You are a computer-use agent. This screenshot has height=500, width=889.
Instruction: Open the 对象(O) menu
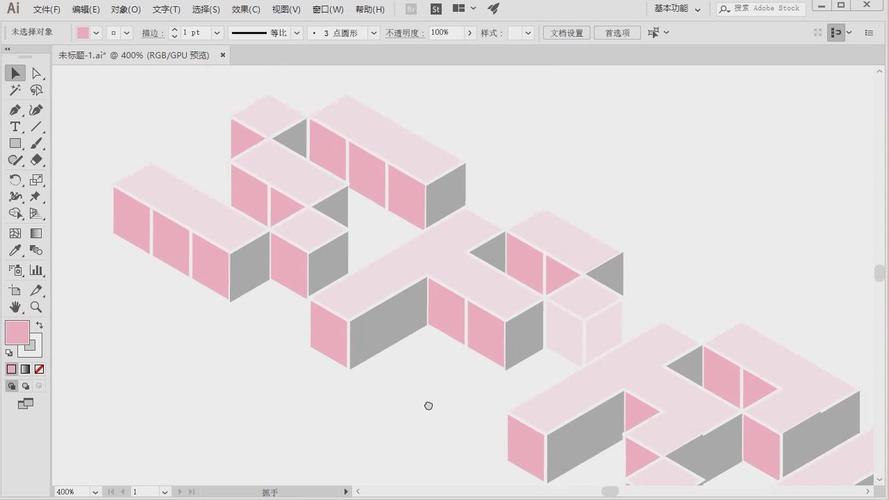(125, 10)
